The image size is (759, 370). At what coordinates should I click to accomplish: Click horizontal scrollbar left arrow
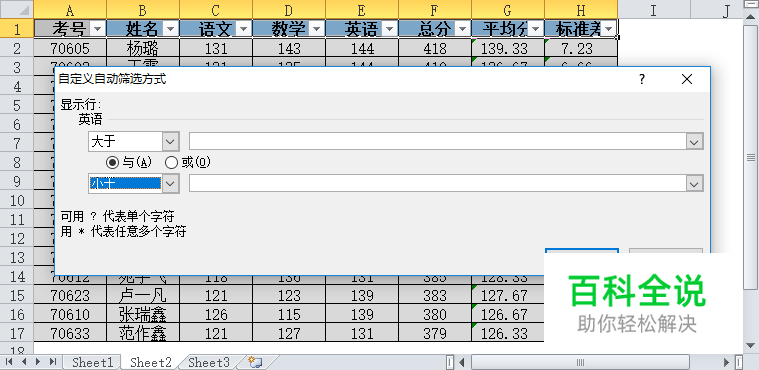point(462,362)
